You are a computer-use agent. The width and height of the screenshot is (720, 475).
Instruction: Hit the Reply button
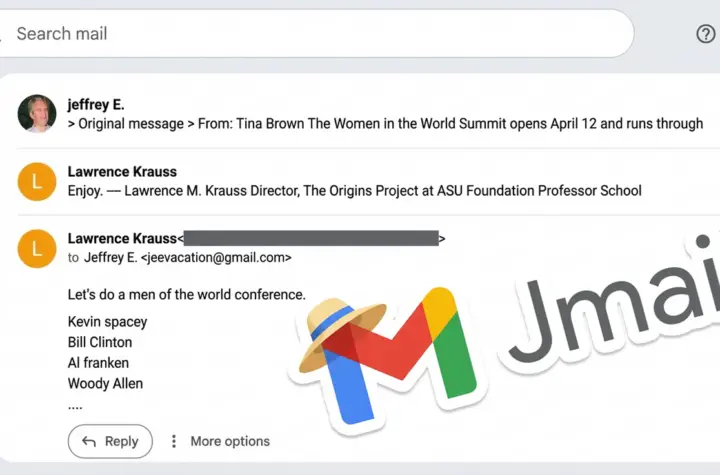pyautogui.click(x=110, y=441)
